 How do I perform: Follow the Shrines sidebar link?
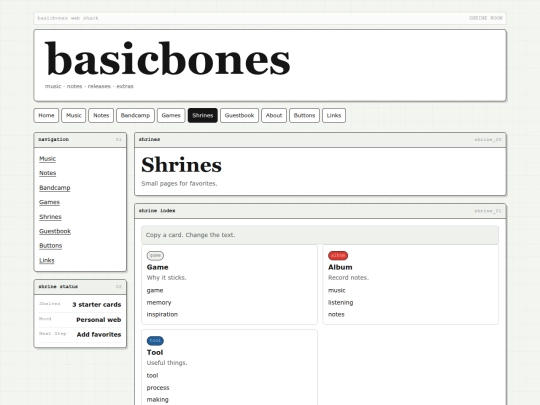(50, 217)
